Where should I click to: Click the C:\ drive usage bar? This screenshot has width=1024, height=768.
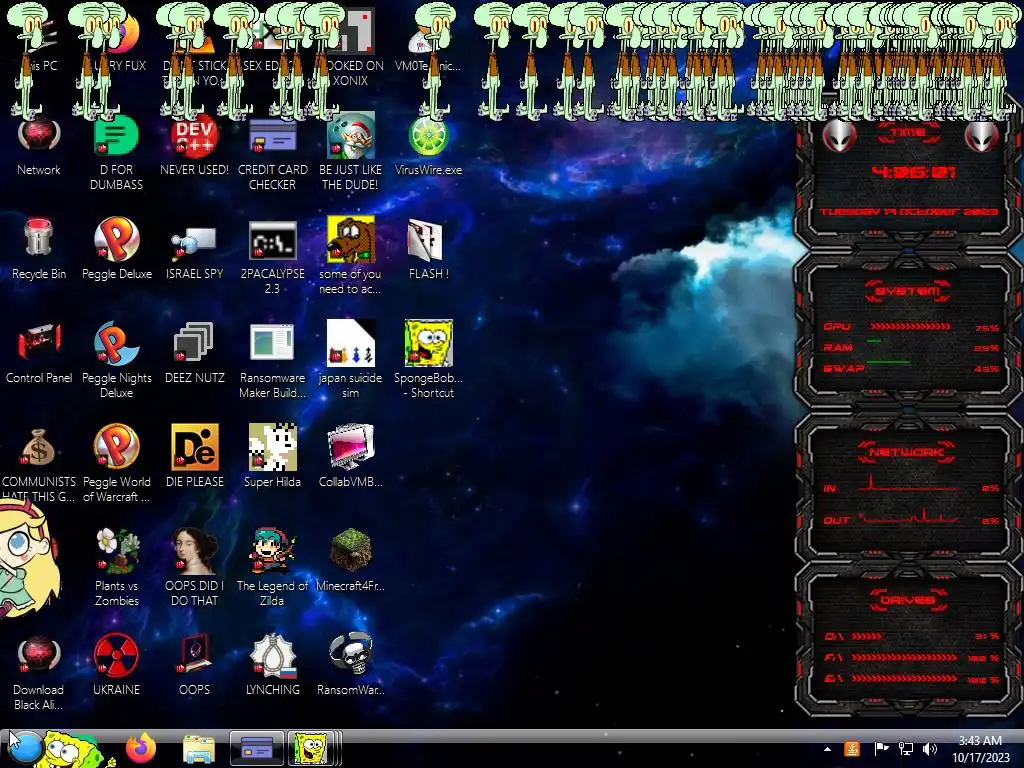point(867,635)
